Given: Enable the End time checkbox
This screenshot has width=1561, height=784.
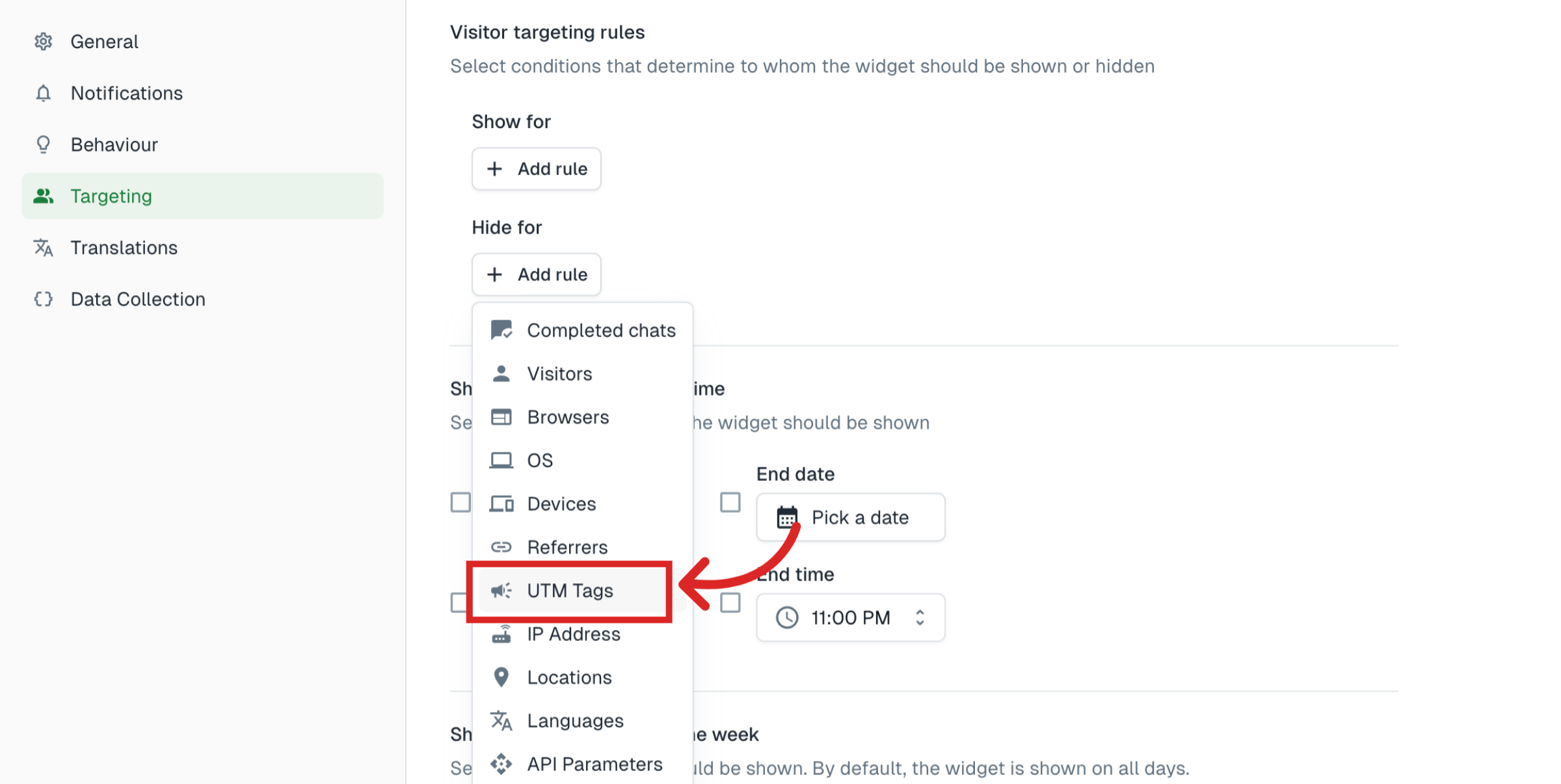Looking at the screenshot, I should pyautogui.click(x=730, y=603).
